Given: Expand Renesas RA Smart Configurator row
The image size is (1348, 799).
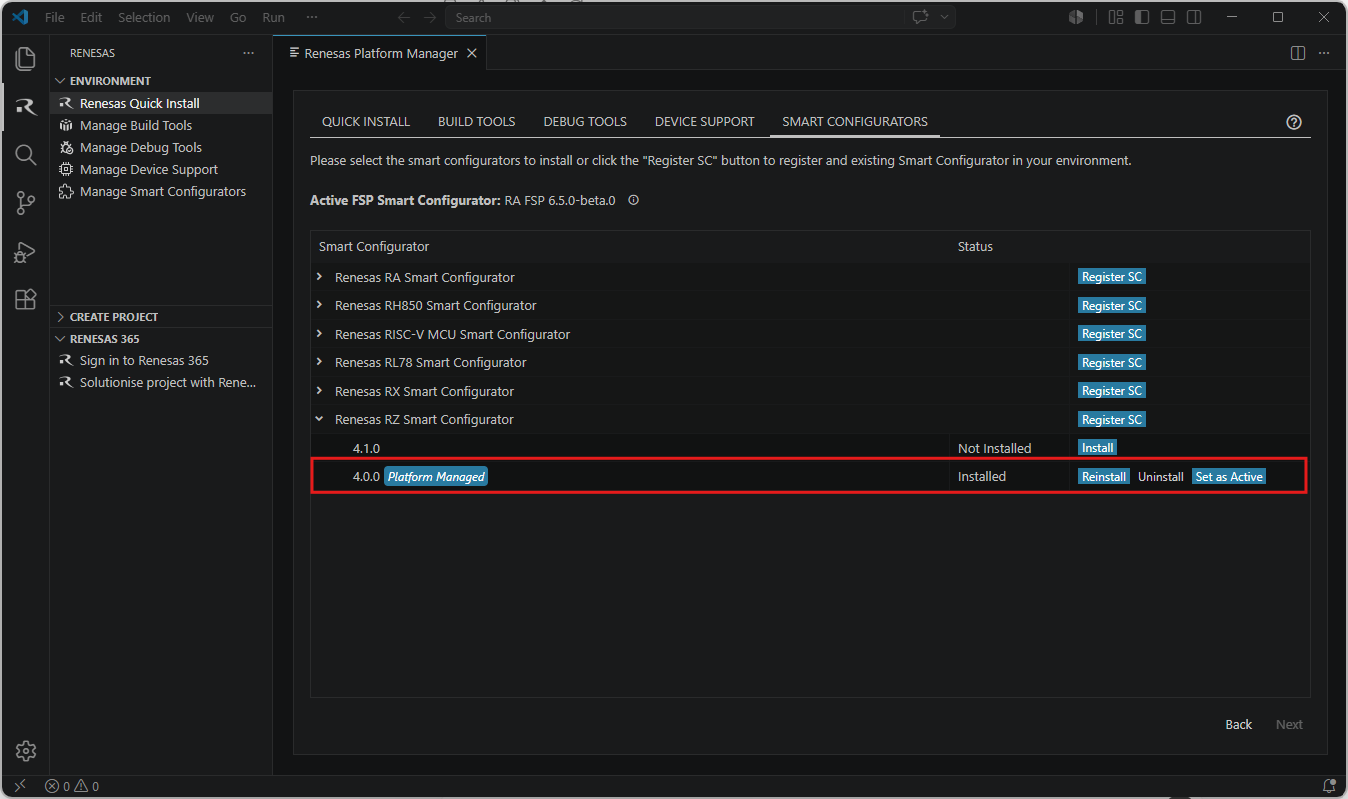Looking at the screenshot, I should point(319,277).
